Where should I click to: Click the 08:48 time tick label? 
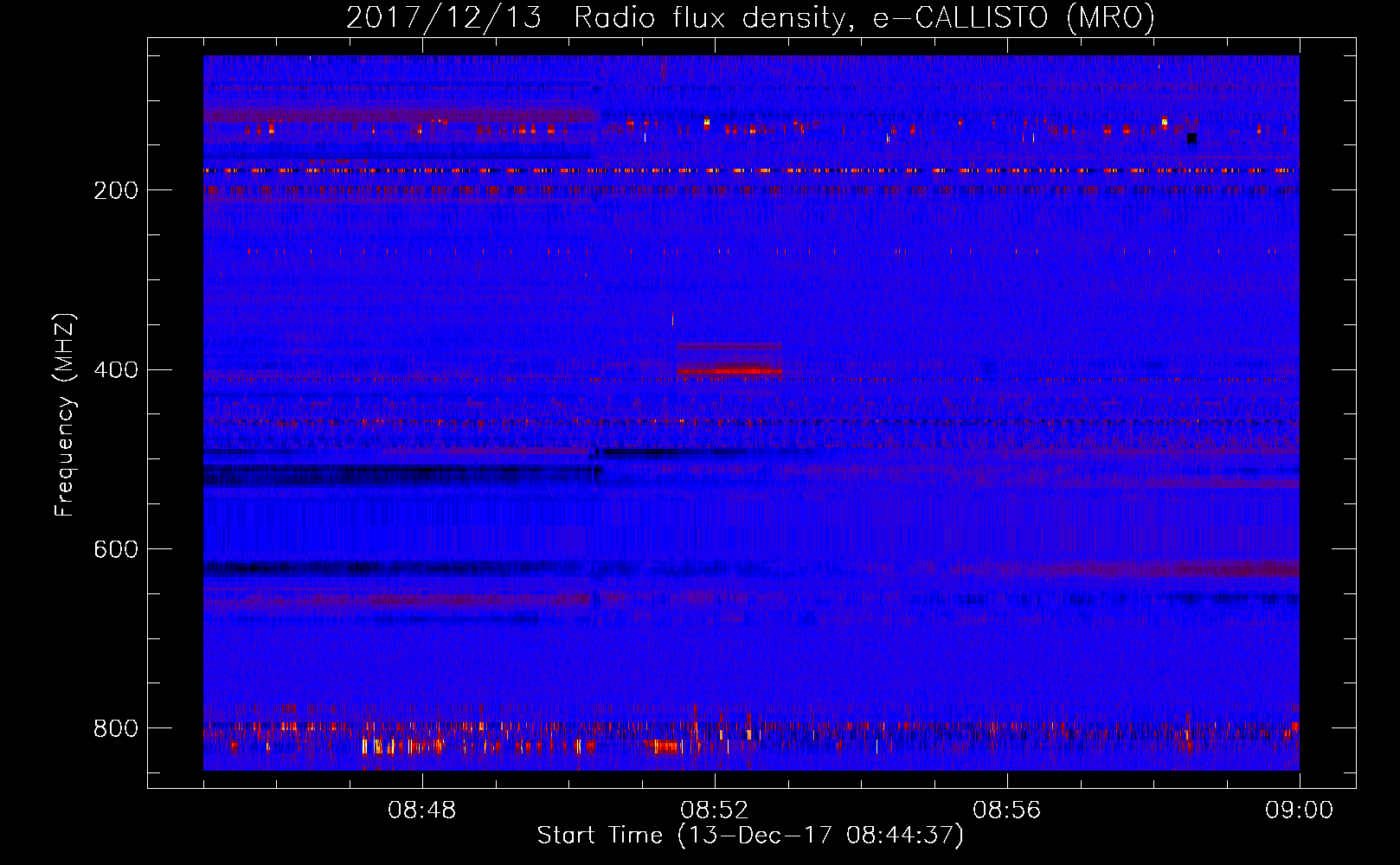[x=422, y=811]
